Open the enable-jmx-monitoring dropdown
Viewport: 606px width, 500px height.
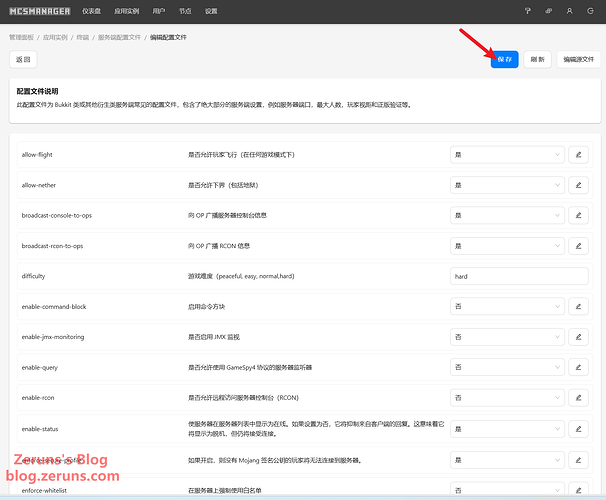tap(507, 337)
